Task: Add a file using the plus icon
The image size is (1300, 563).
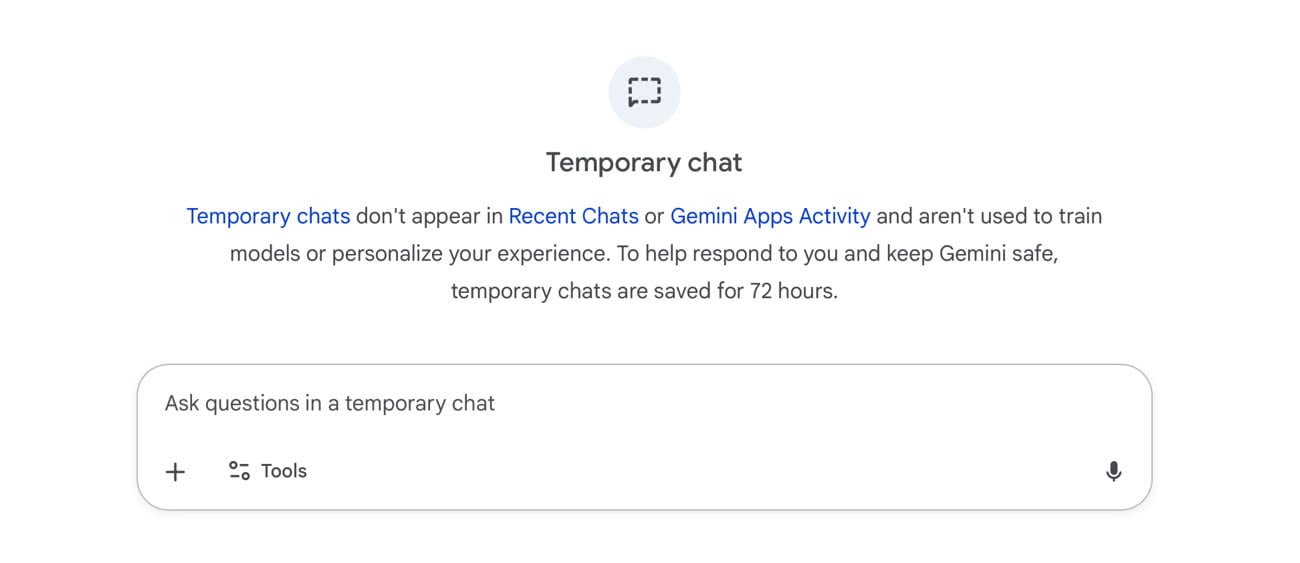Action: click(x=175, y=472)
